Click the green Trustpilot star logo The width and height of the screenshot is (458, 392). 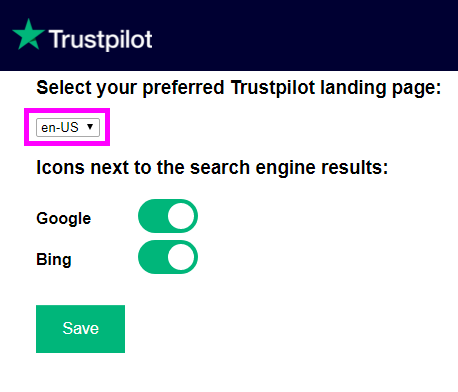click(x=28, y=35)
